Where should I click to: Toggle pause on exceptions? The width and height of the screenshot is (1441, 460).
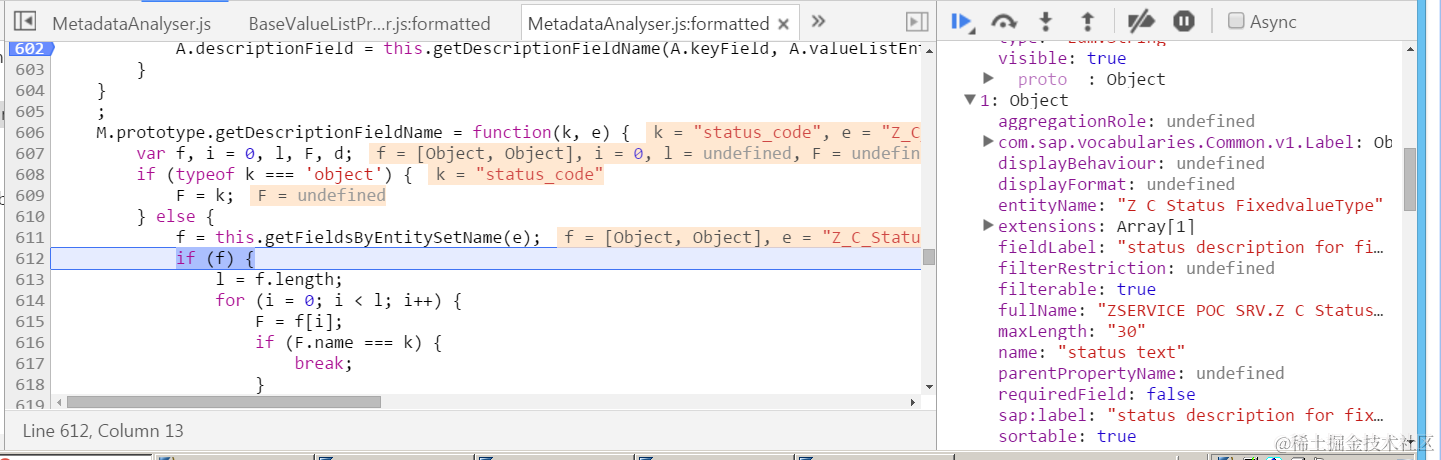(1184, 21)
